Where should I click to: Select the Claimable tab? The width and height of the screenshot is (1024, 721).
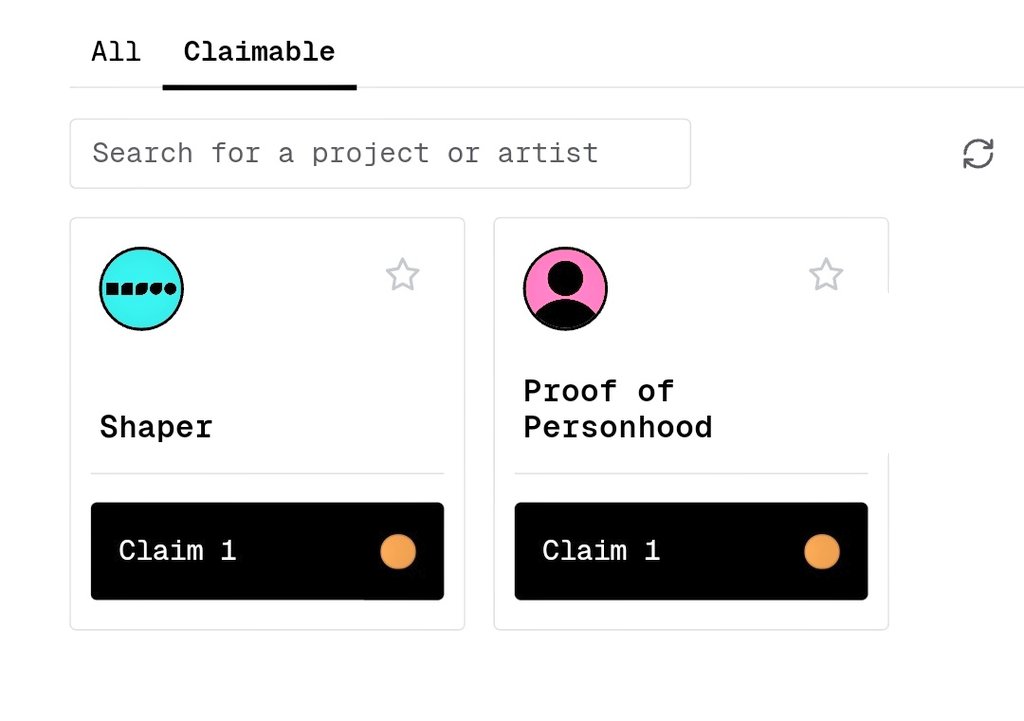[259, 51]
